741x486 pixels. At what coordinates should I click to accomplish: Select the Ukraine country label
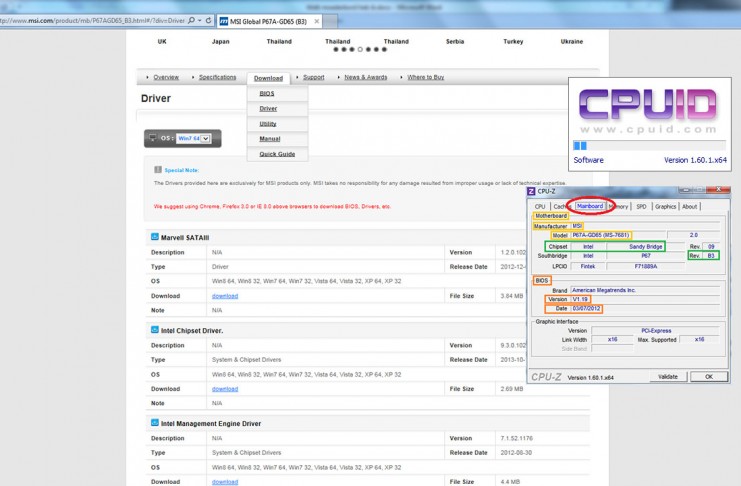click(x=572, y=42)
